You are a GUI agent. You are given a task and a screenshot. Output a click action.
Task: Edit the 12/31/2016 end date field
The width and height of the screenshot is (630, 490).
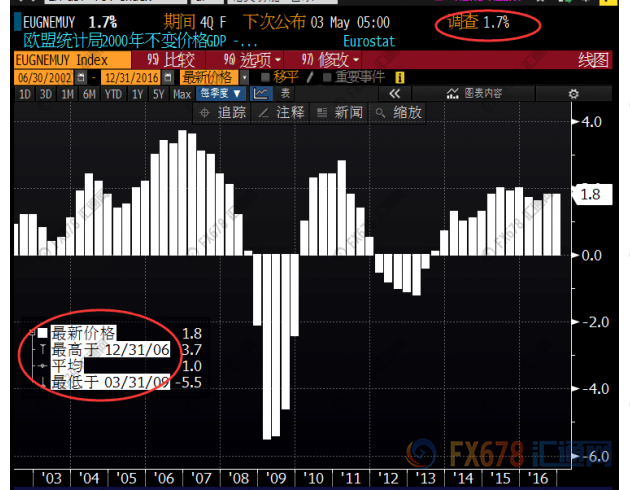click(131, 77)
